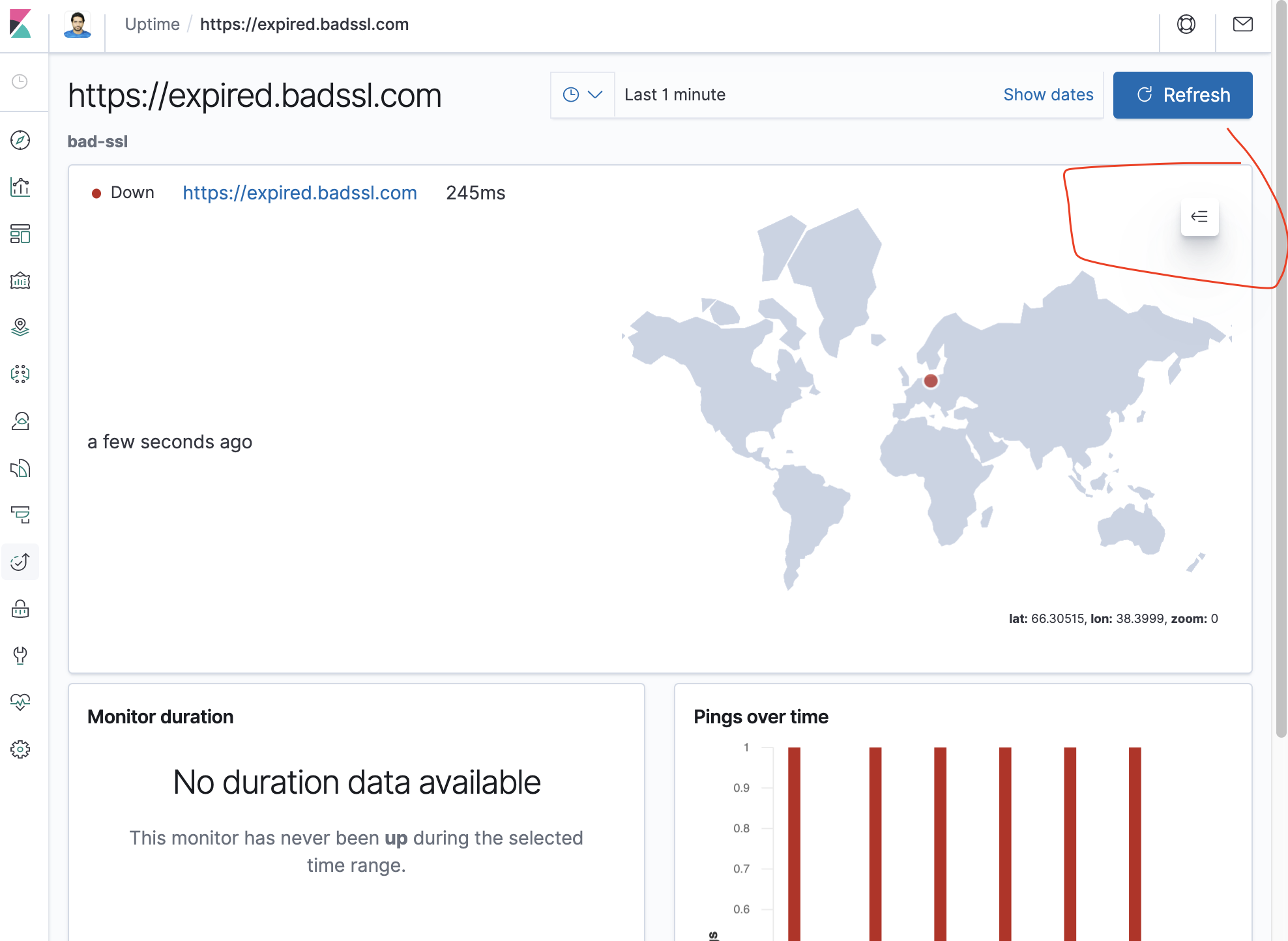Screen dimensions: 1288x941
Task: Click the red location marker on the map
Action: click(x=931, y=381)
